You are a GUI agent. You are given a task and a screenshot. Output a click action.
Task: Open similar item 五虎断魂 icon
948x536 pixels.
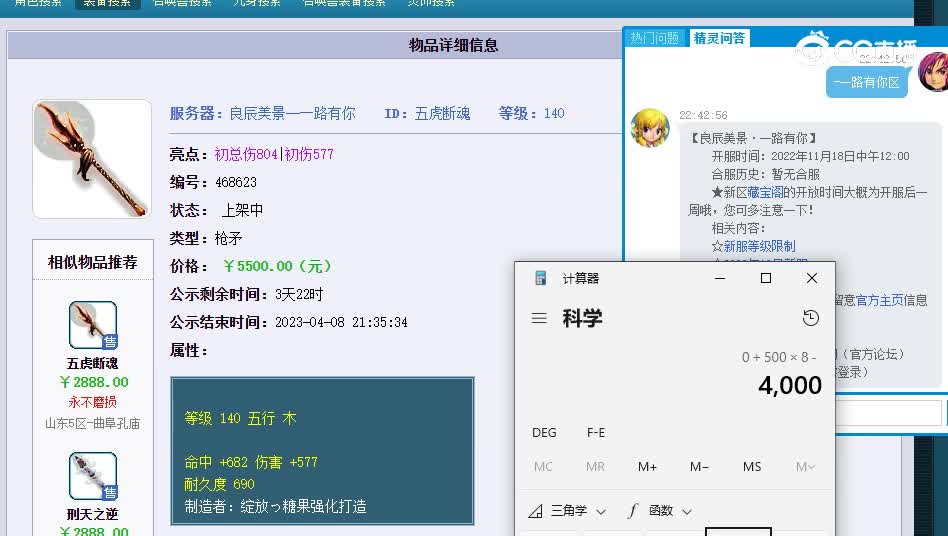pyautogui.click(x=93, y=325)
